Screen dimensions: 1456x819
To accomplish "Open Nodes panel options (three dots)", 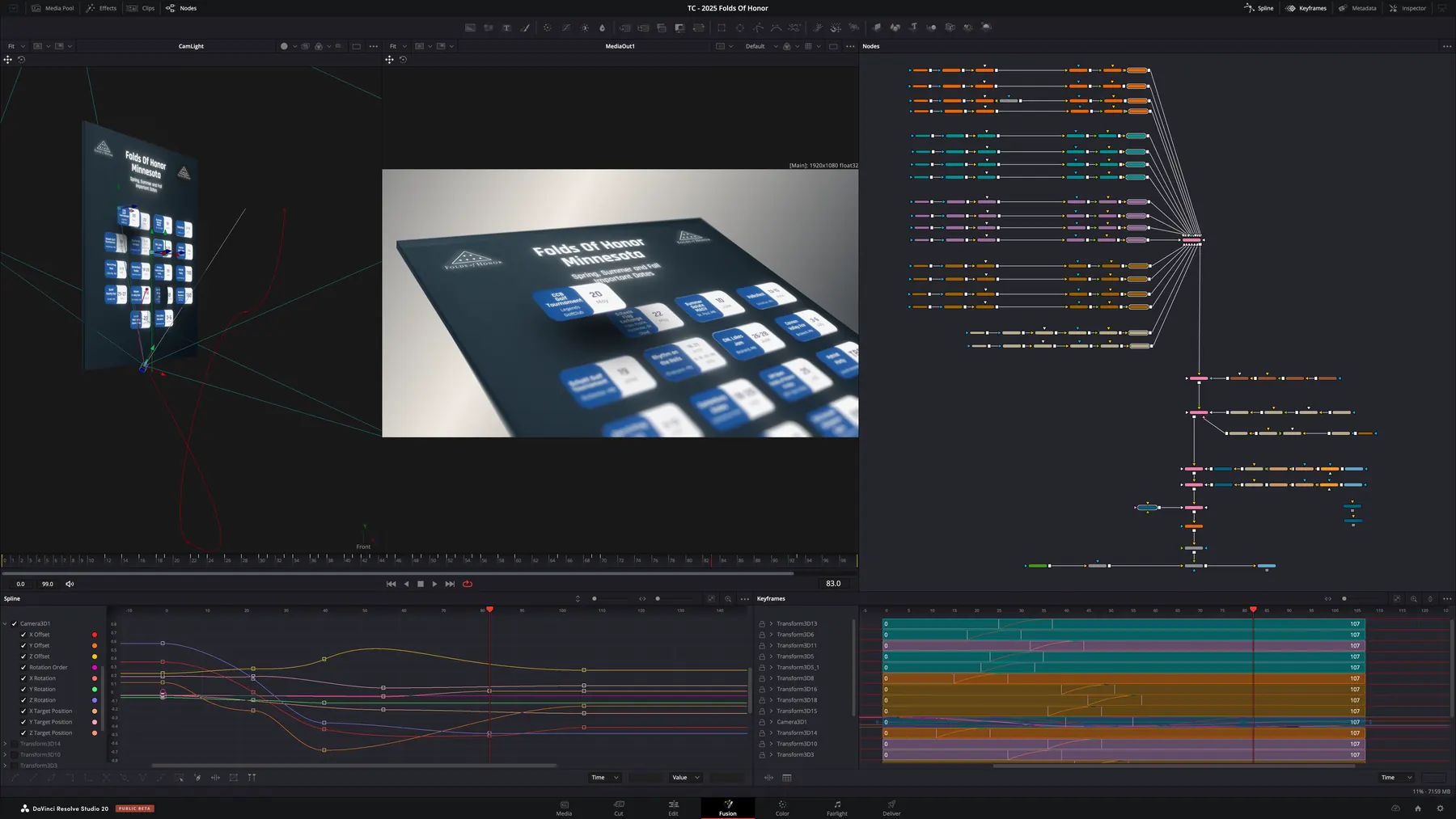I will (1447, 46).
